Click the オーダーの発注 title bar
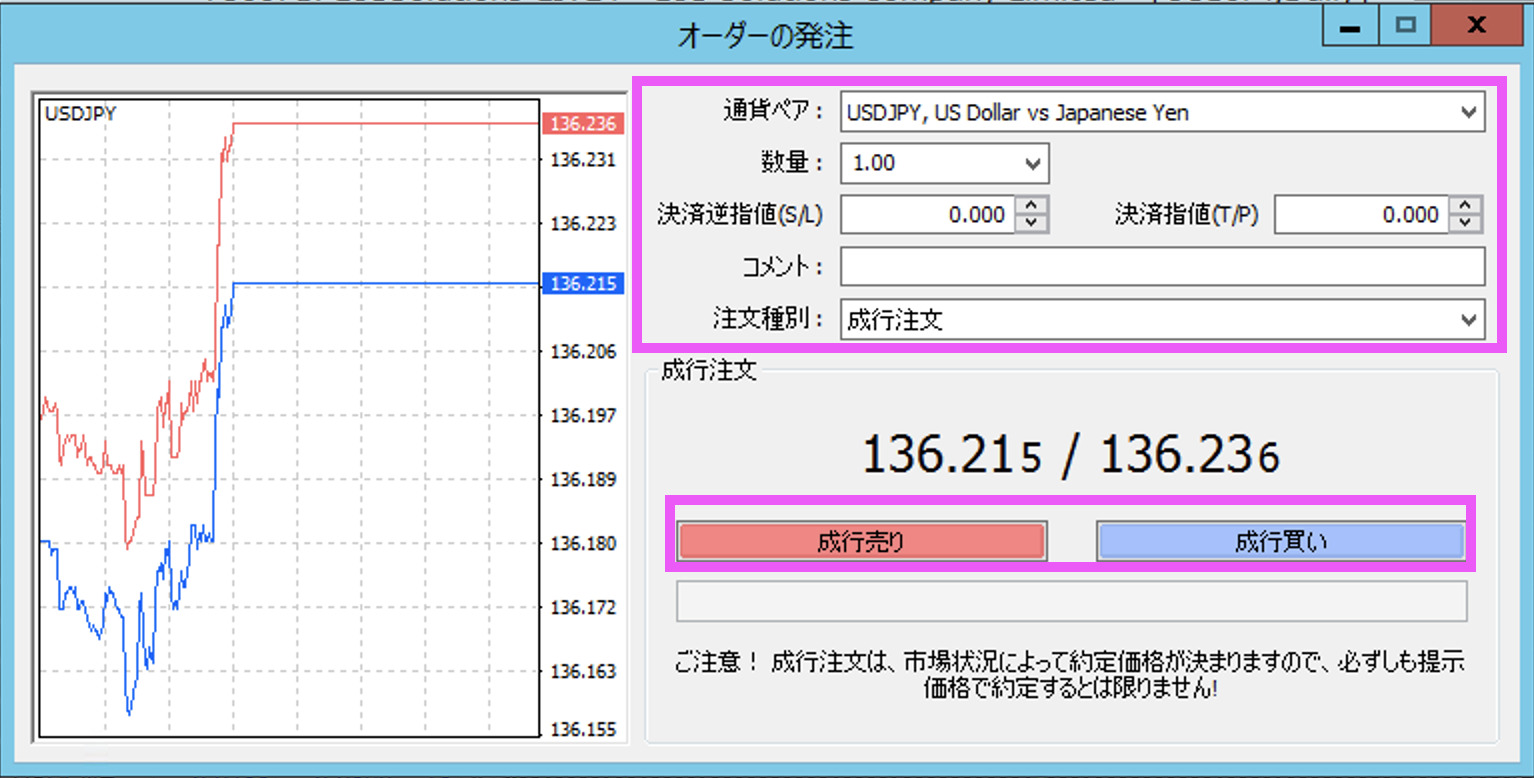The image size is (1534, 778). [x=765, y=38]
